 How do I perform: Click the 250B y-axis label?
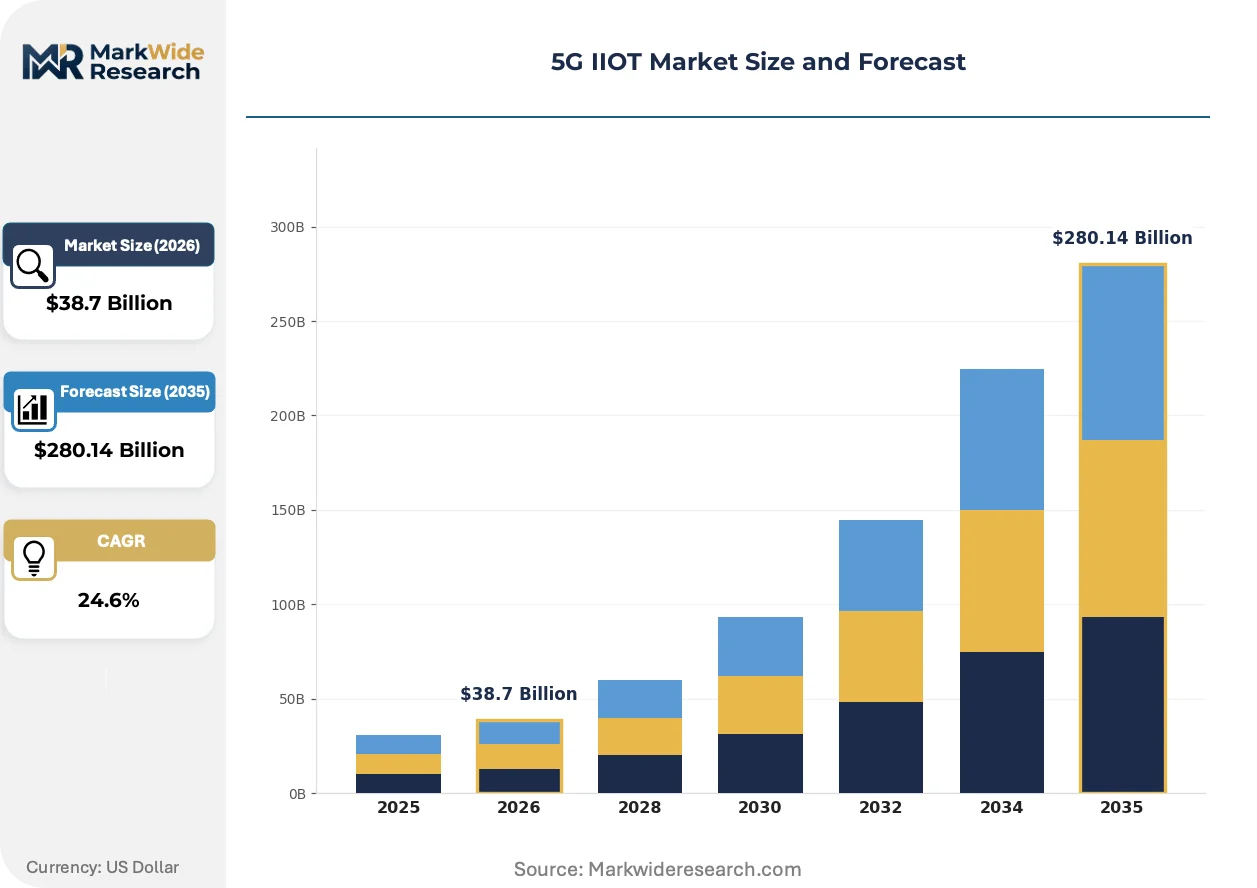pos(288,322)
